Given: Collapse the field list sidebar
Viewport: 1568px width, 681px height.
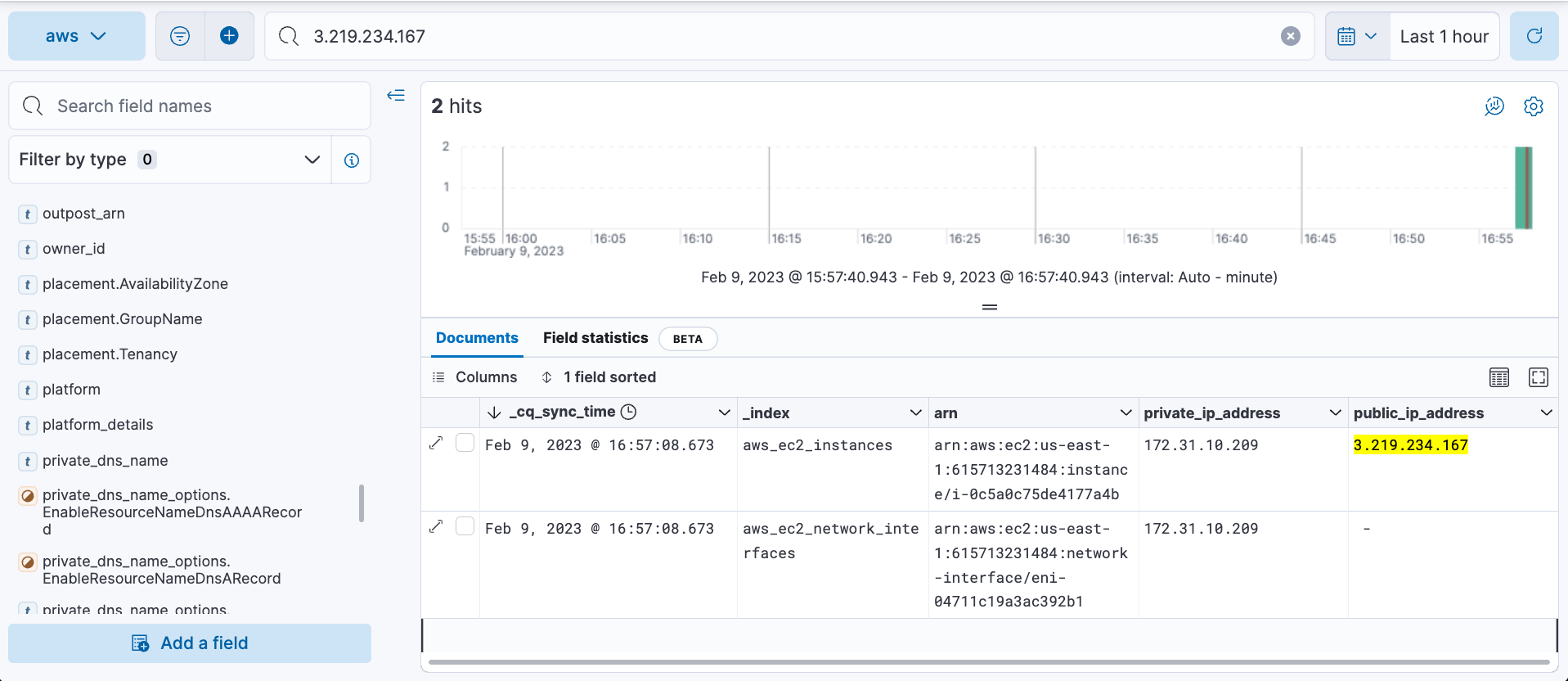Looking at the screenshot, I should tap(396, 96).
